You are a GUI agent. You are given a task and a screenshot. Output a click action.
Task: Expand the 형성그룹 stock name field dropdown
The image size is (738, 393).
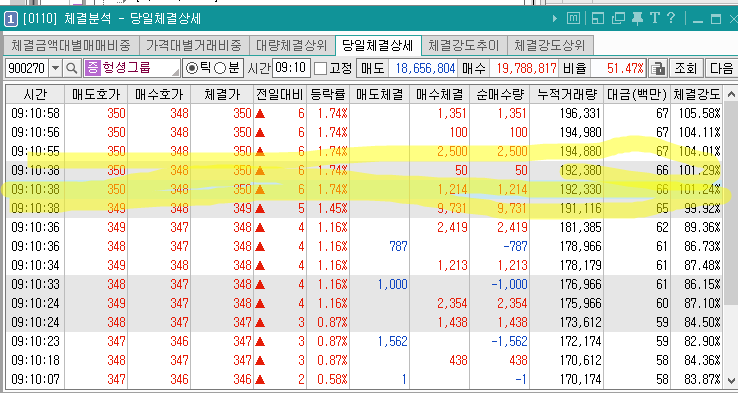[x=175, y=72]
